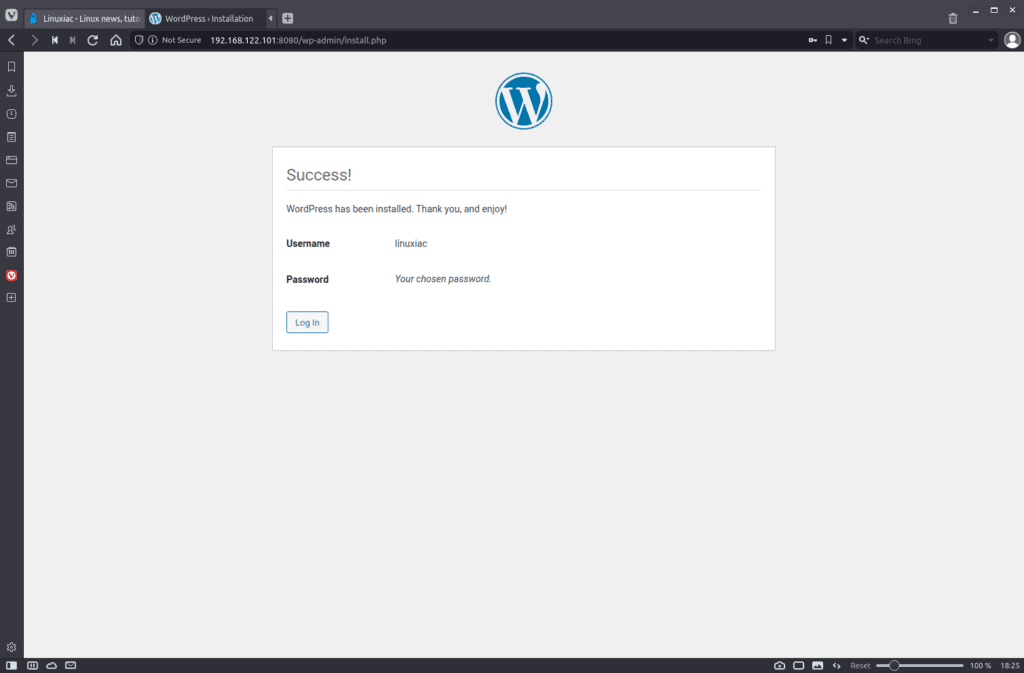Capture the page with camera icon
1024x673 pixels.
coord(779,665)
